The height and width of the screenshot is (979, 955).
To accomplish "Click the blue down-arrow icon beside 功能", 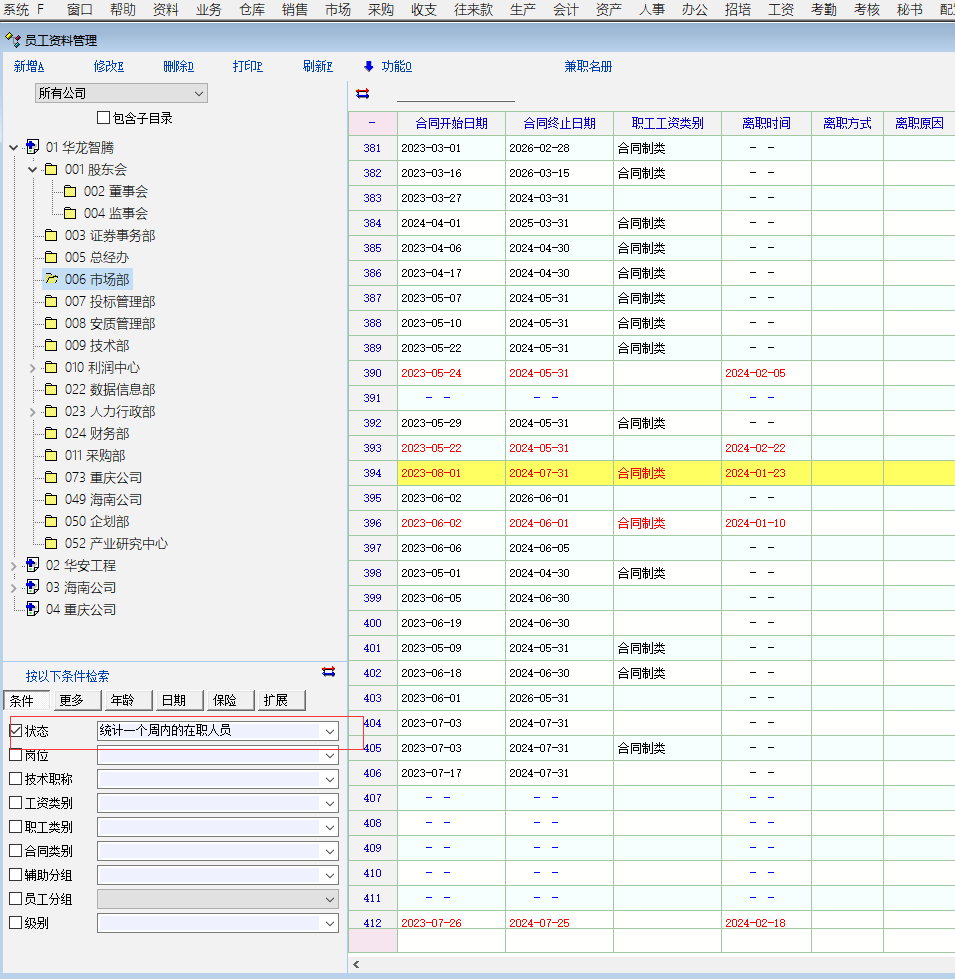I will click(368, 67).
